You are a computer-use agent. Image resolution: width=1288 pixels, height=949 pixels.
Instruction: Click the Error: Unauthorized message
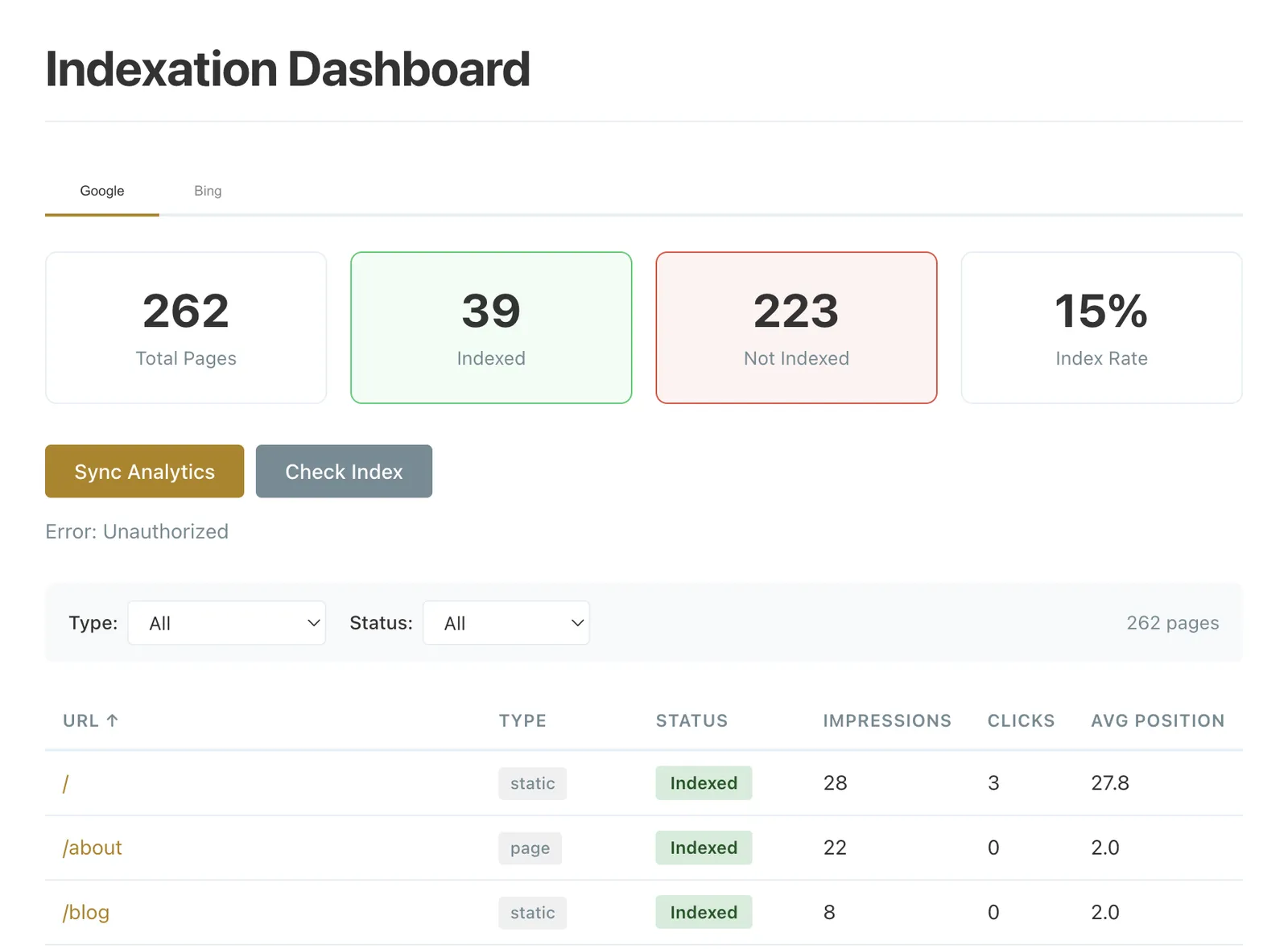tap(137, 531)
